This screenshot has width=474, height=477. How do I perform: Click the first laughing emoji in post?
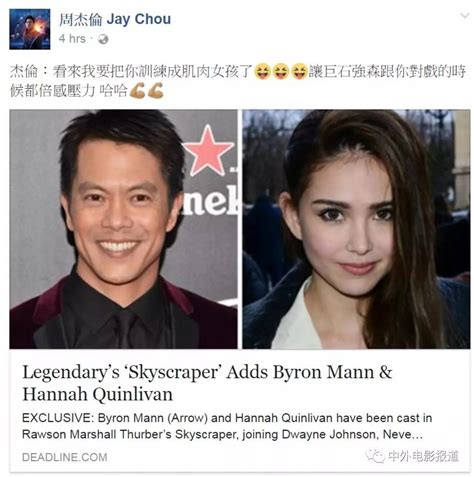click(262, 72)
